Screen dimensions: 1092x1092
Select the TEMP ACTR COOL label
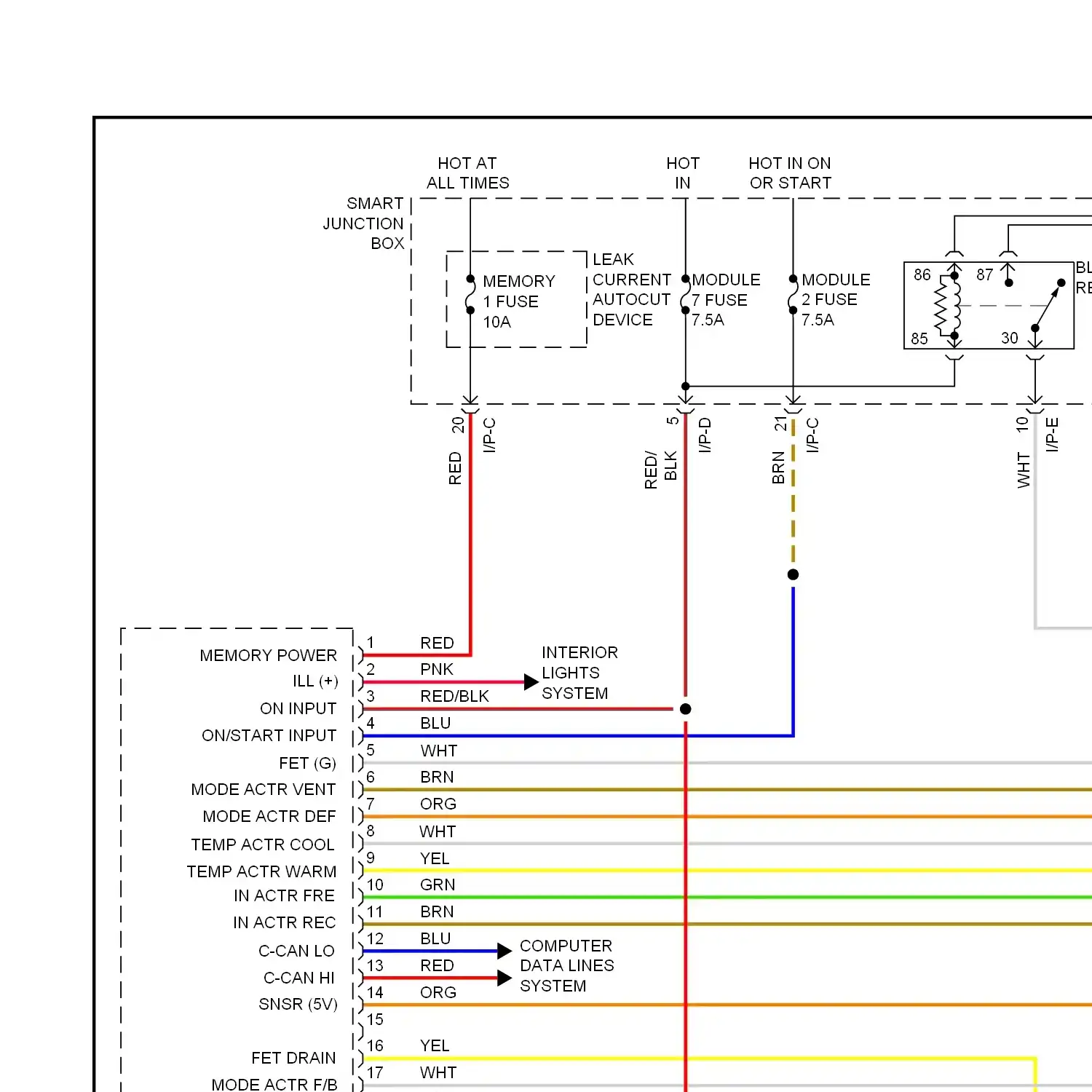pyautogui.click(x=263, y=844)
